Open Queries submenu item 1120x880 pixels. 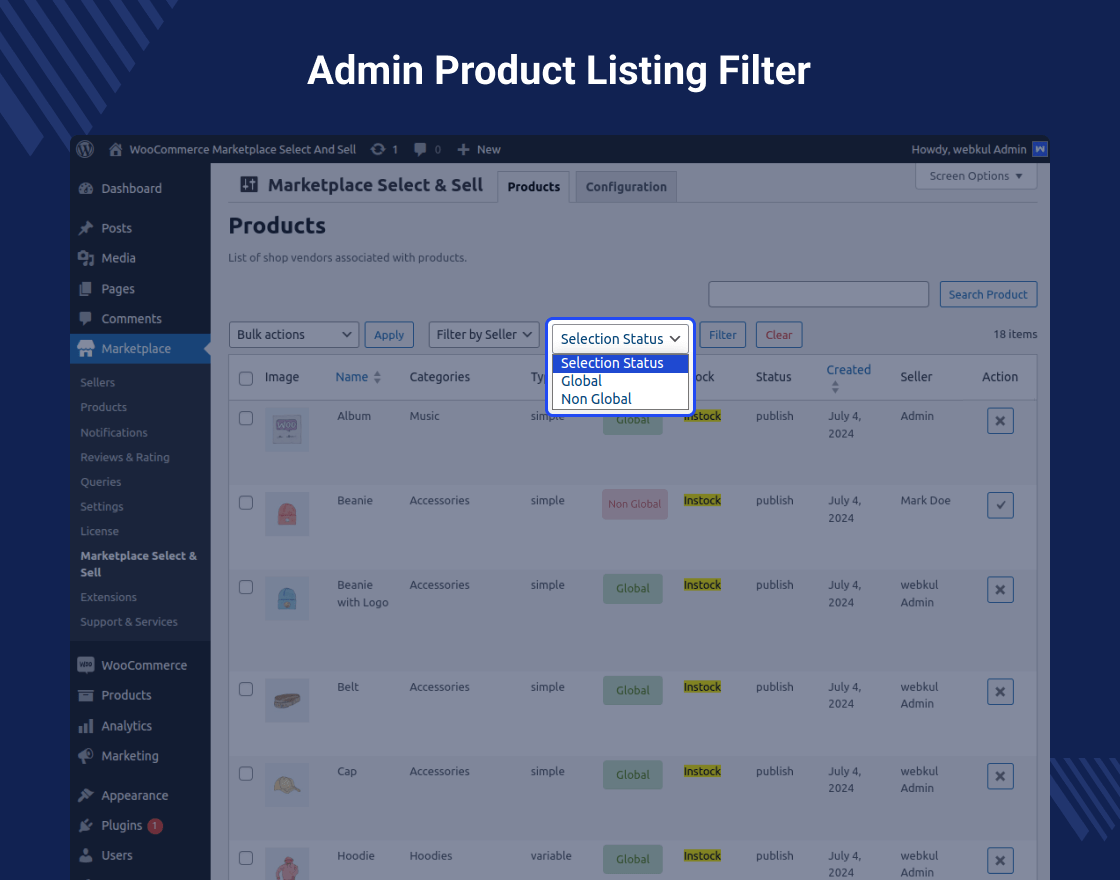(x=101, y=481)
